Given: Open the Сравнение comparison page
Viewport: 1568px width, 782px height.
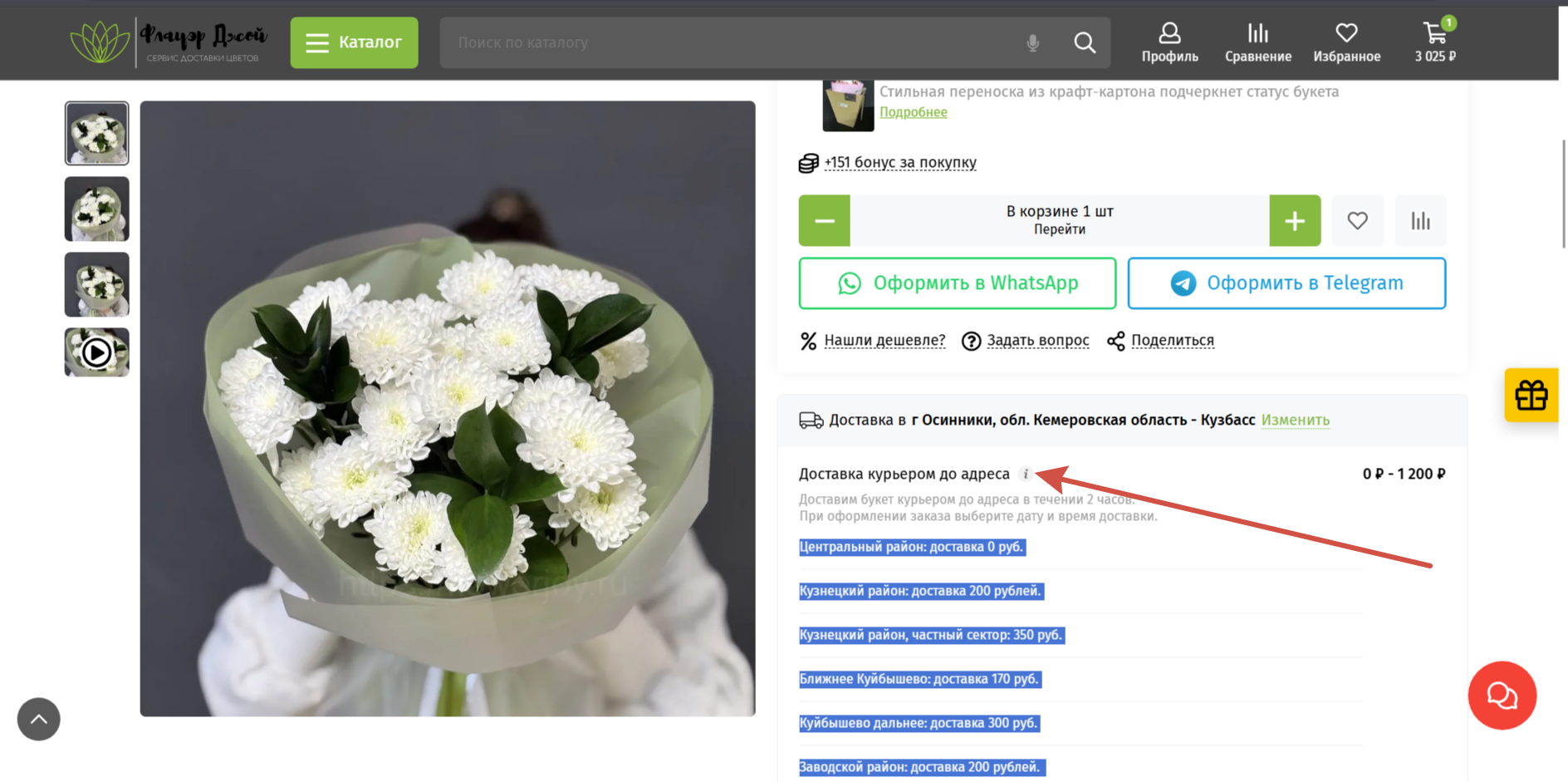Looking at the screenshot, I should click(x=1257, y=42).
